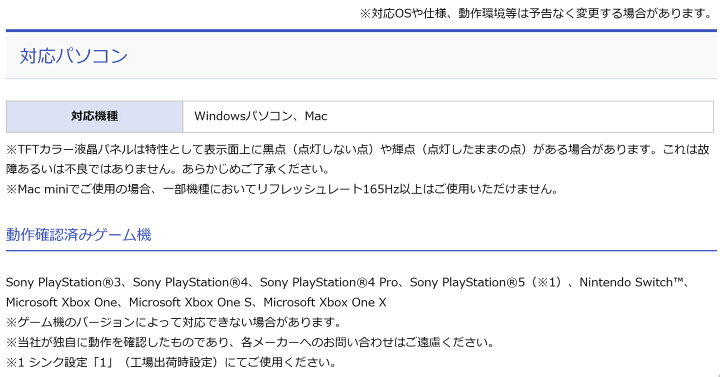The image size is (720, 377).
Task: Click the ※1 シンク設定 footnote
Action: pos(171,362)
